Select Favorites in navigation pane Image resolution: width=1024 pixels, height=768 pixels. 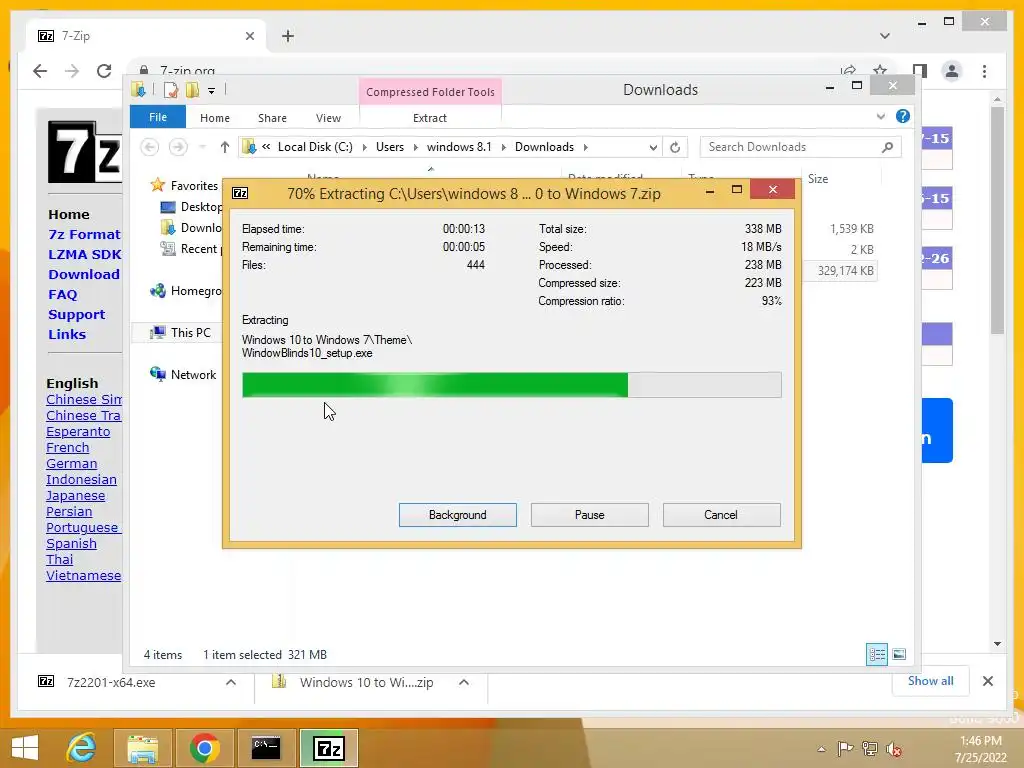(194, 185)
